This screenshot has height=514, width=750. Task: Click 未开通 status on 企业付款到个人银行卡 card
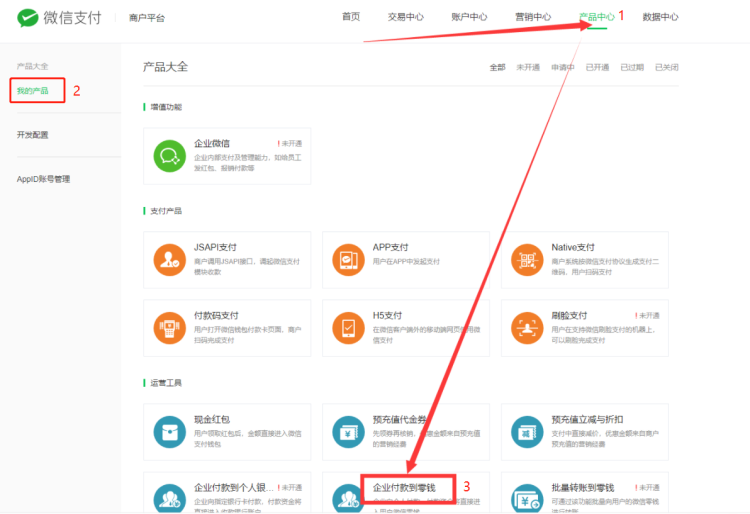(x=289, y=488)
